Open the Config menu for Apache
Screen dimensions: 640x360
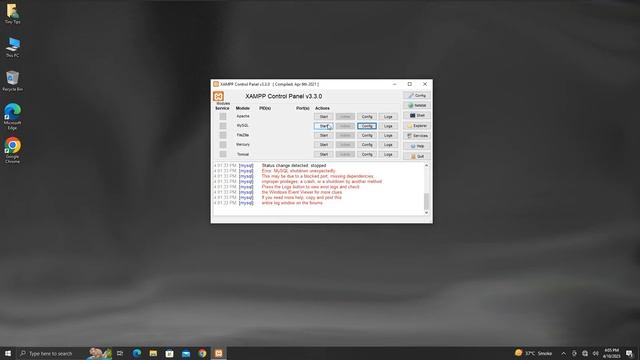coord(367,117)
